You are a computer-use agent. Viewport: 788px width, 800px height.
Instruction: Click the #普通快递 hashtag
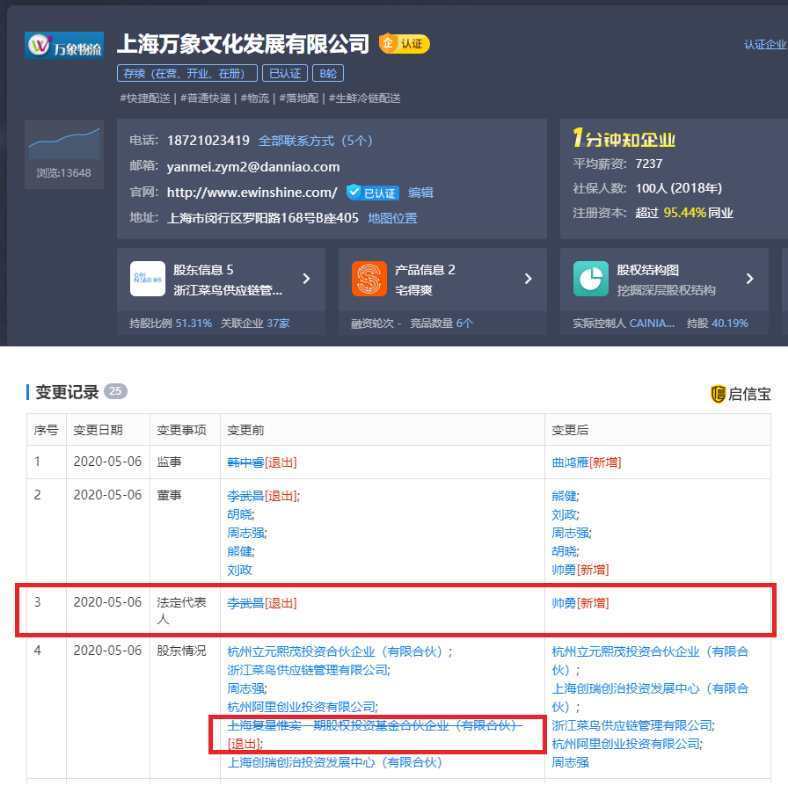pyautogui.click(x=205, y=98)
